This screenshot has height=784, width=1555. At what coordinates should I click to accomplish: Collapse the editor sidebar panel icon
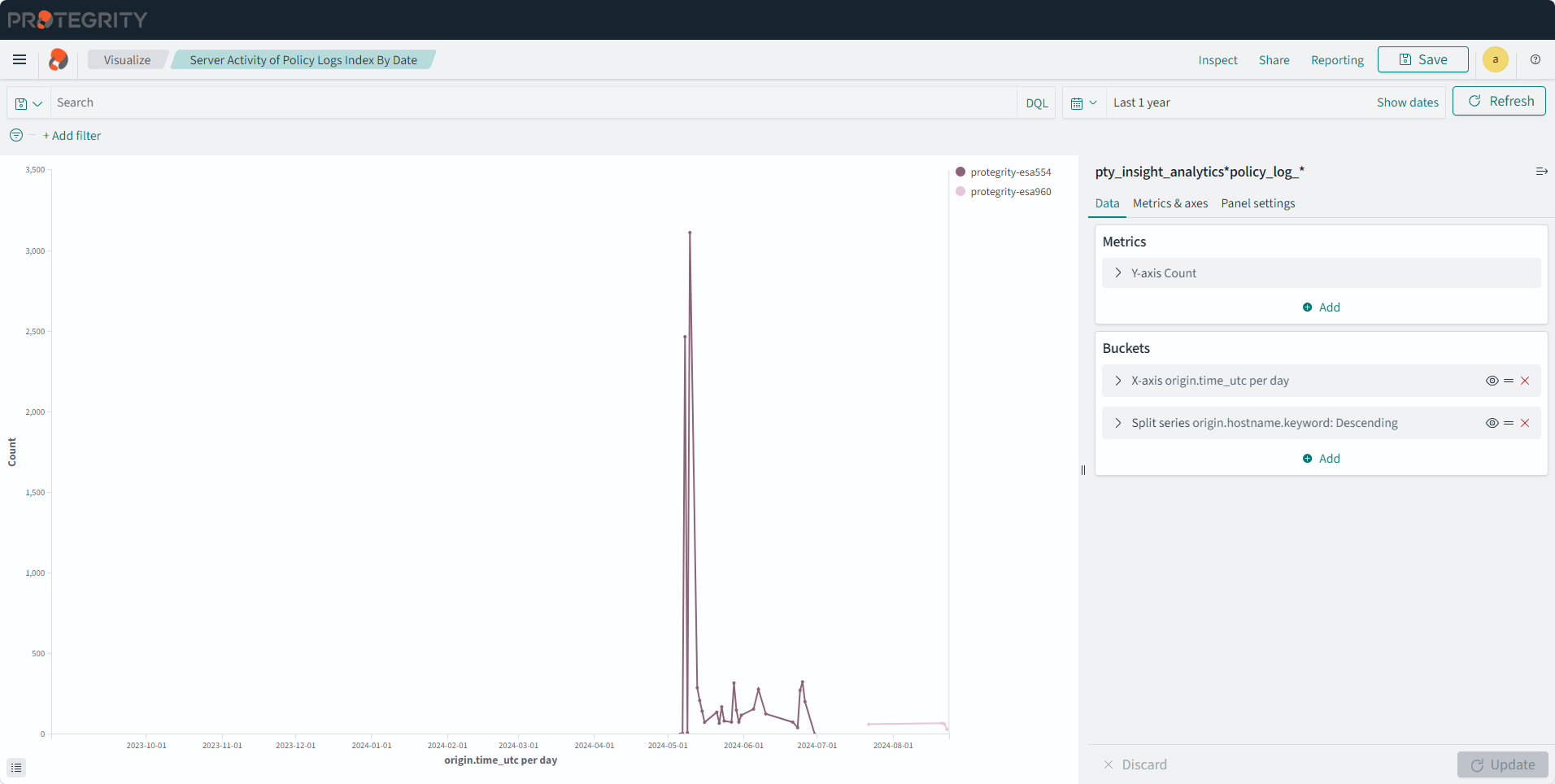pyautogui.click(x=1541, y=172)
